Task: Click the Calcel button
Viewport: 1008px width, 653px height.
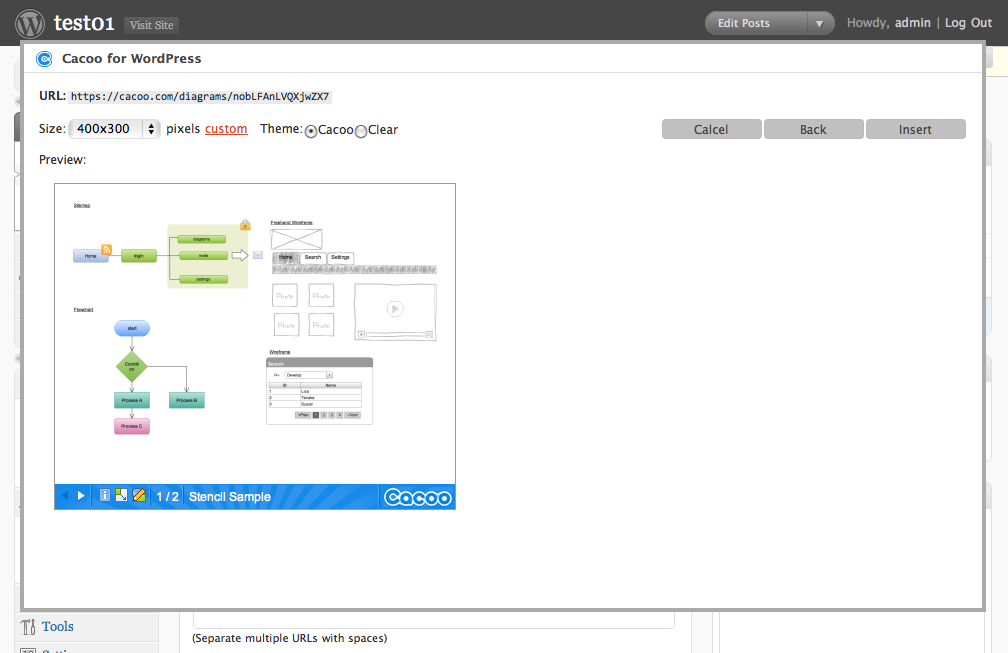Action: pyautogui.click(x=712, y=129)
